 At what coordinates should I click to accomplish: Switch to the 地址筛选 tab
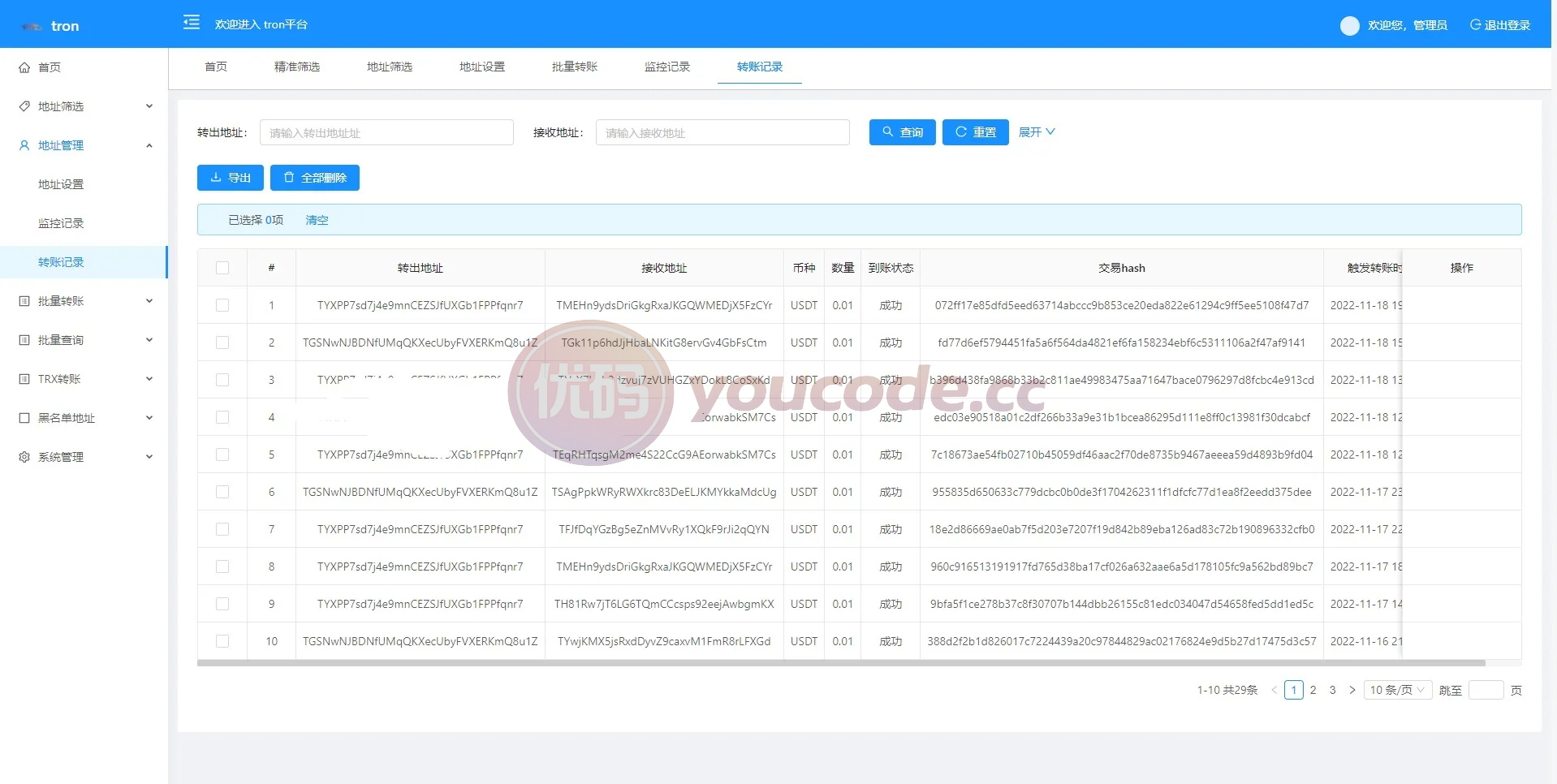[x=390, y=67]
